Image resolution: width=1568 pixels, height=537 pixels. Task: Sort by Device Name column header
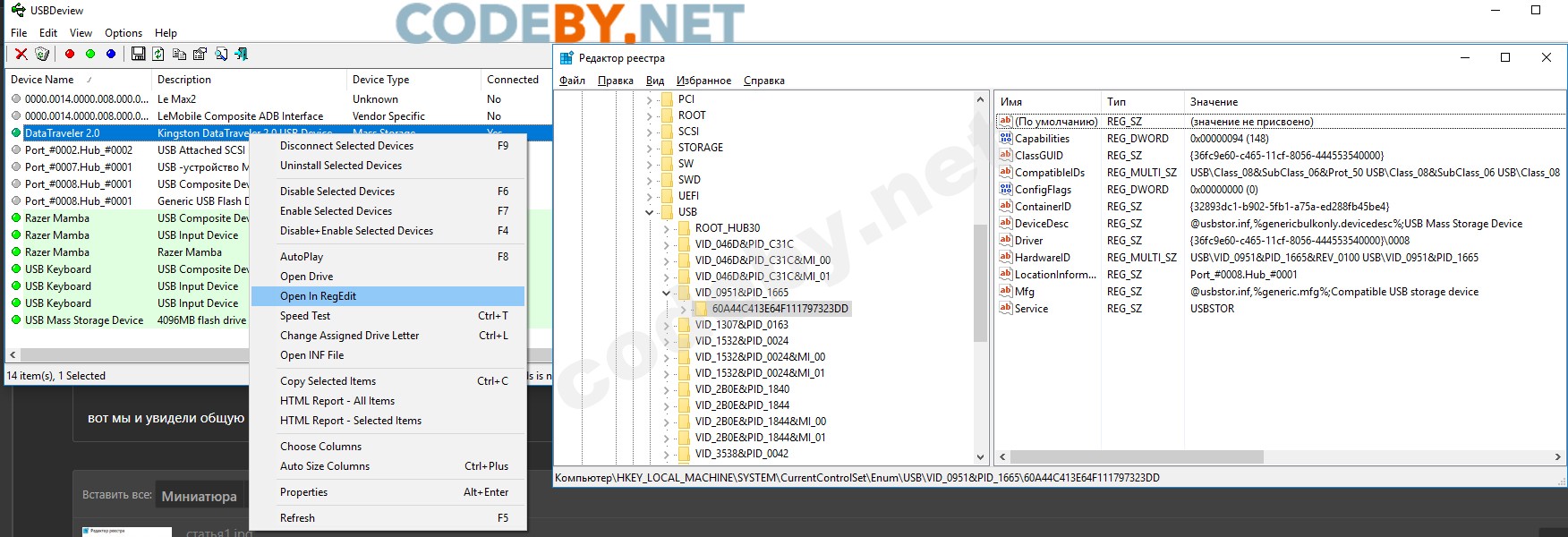(79, 80)
